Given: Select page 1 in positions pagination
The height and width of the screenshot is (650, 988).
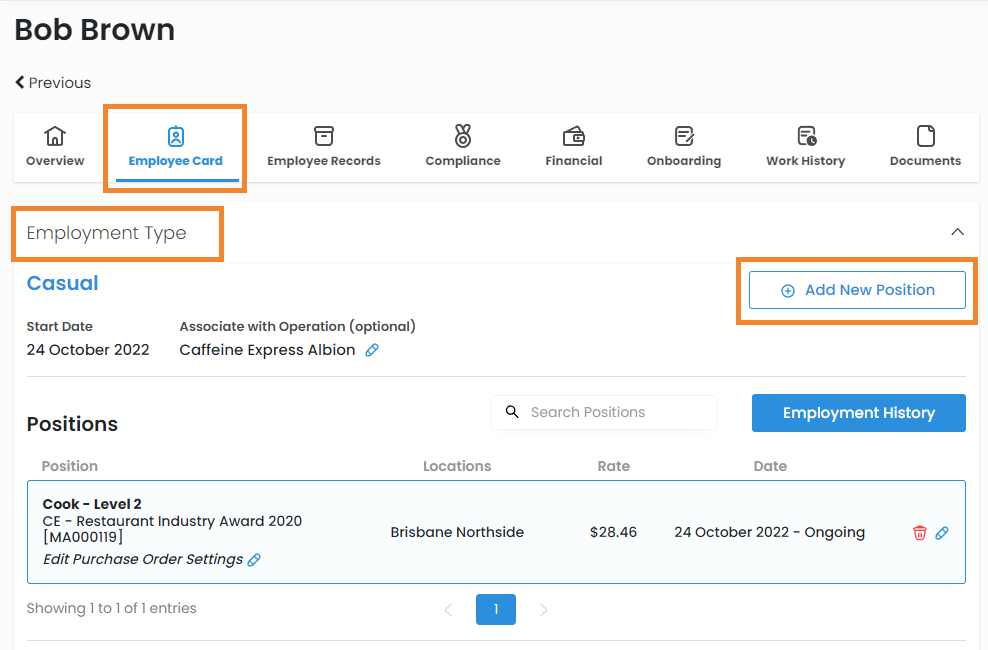Looking at the screenshot, I should [496, 609].
